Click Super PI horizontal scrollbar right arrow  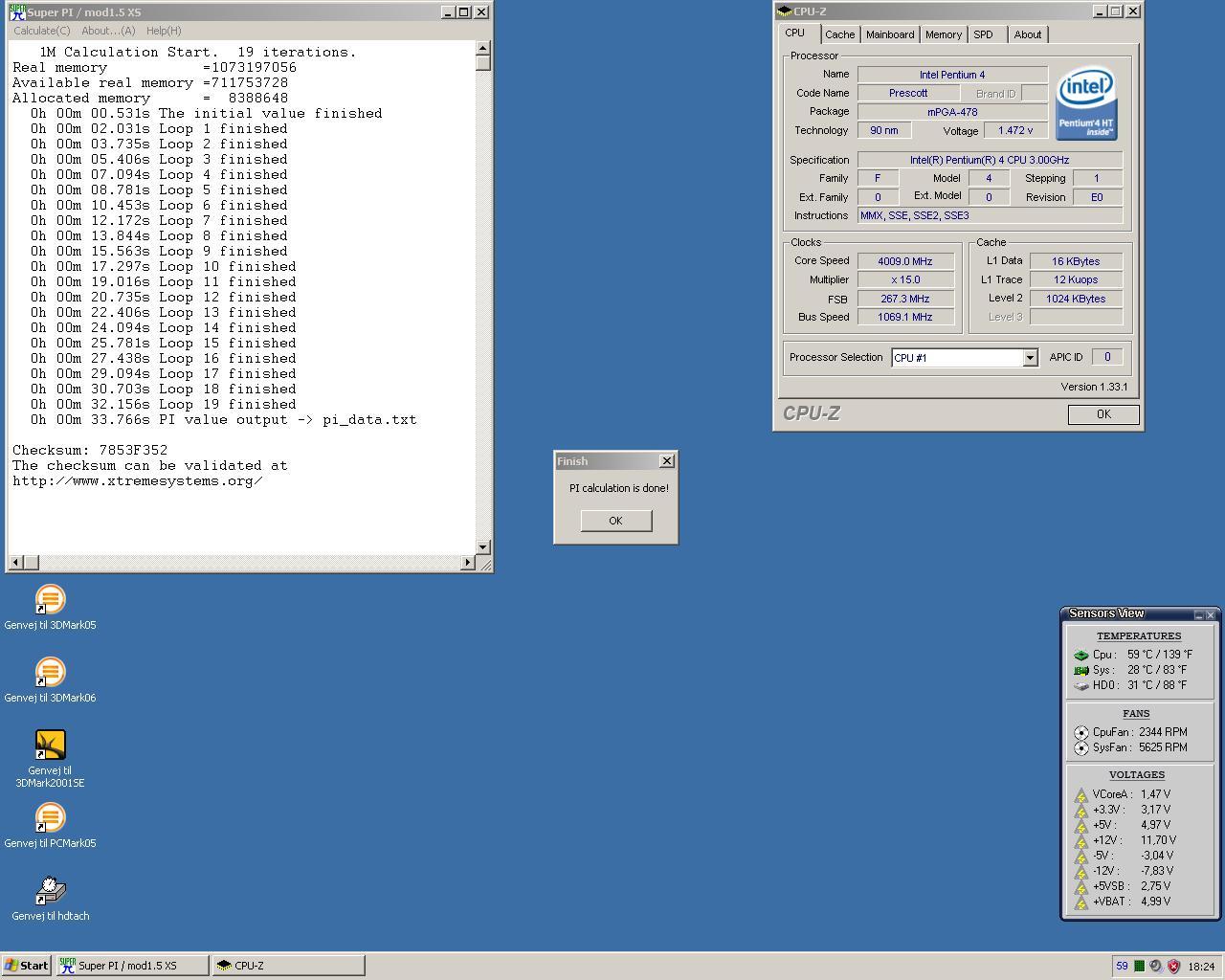[x=467, y=563]
